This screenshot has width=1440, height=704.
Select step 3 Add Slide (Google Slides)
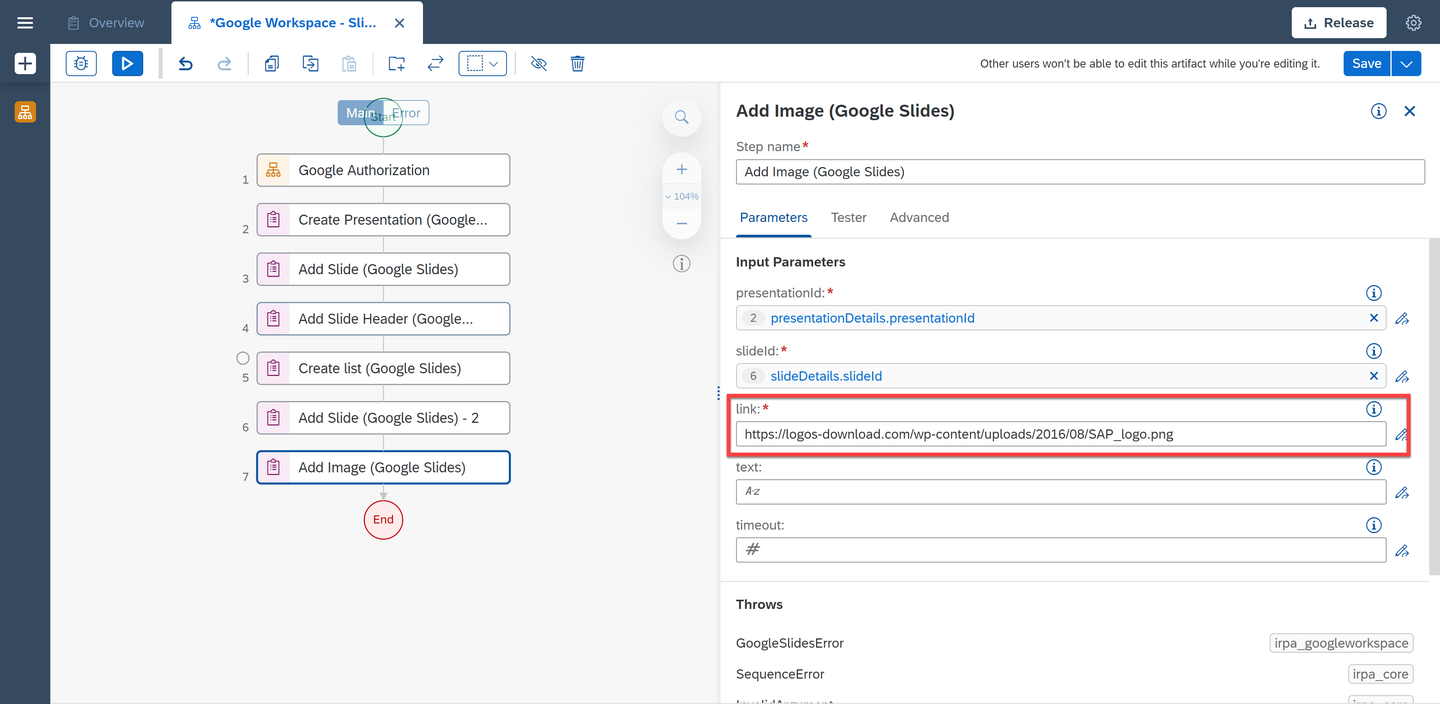[x=383, y=269]
